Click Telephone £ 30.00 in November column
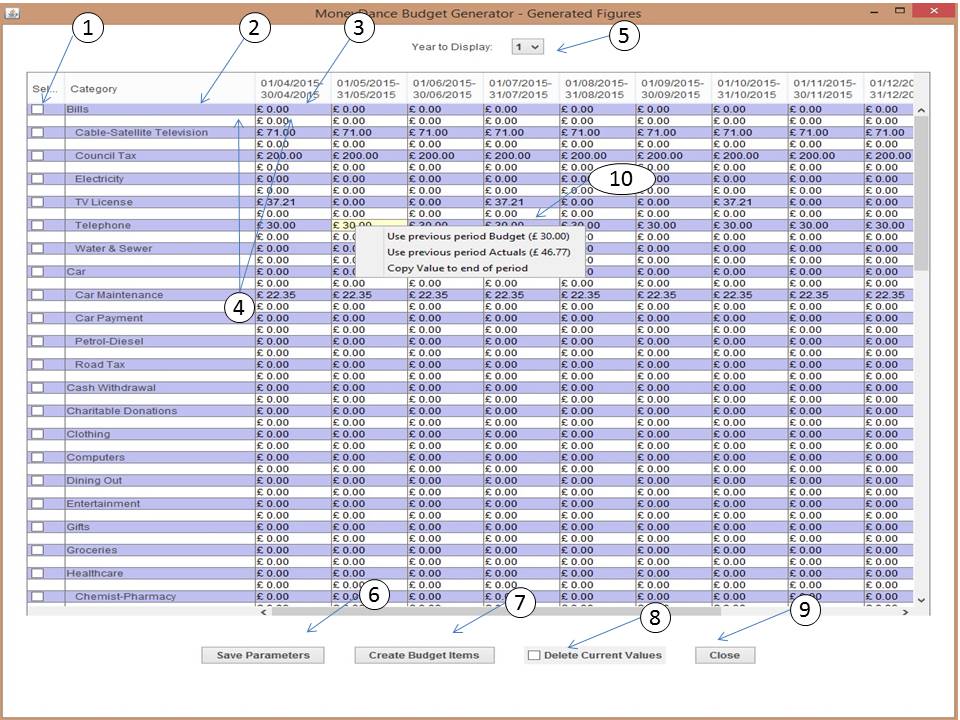The height and width of the screenshot is (720, 960). click(x=825, y=225)
